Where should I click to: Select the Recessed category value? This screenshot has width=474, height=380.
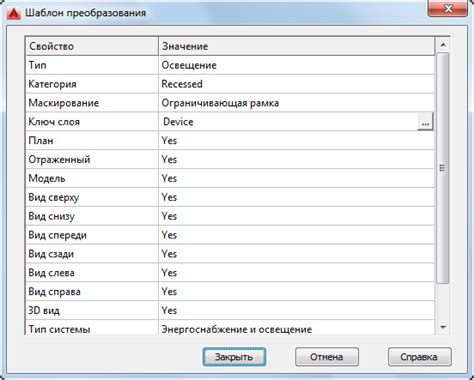click(297, 84)
